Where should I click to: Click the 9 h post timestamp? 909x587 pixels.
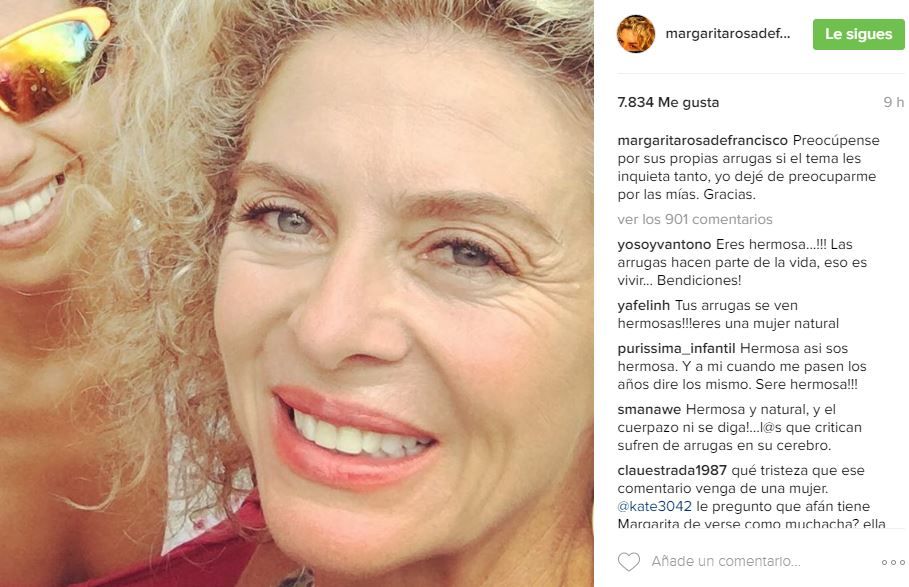(893, 102)
